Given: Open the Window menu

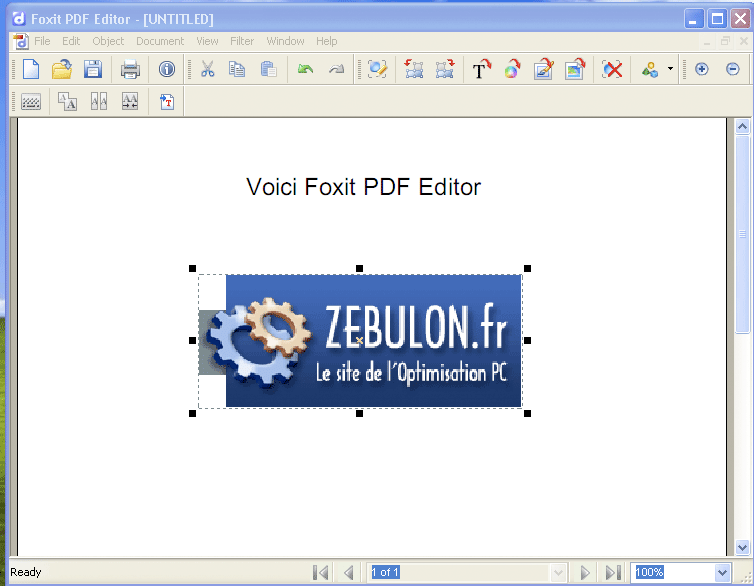Looking at the screenshot, I should pos(286,41).
